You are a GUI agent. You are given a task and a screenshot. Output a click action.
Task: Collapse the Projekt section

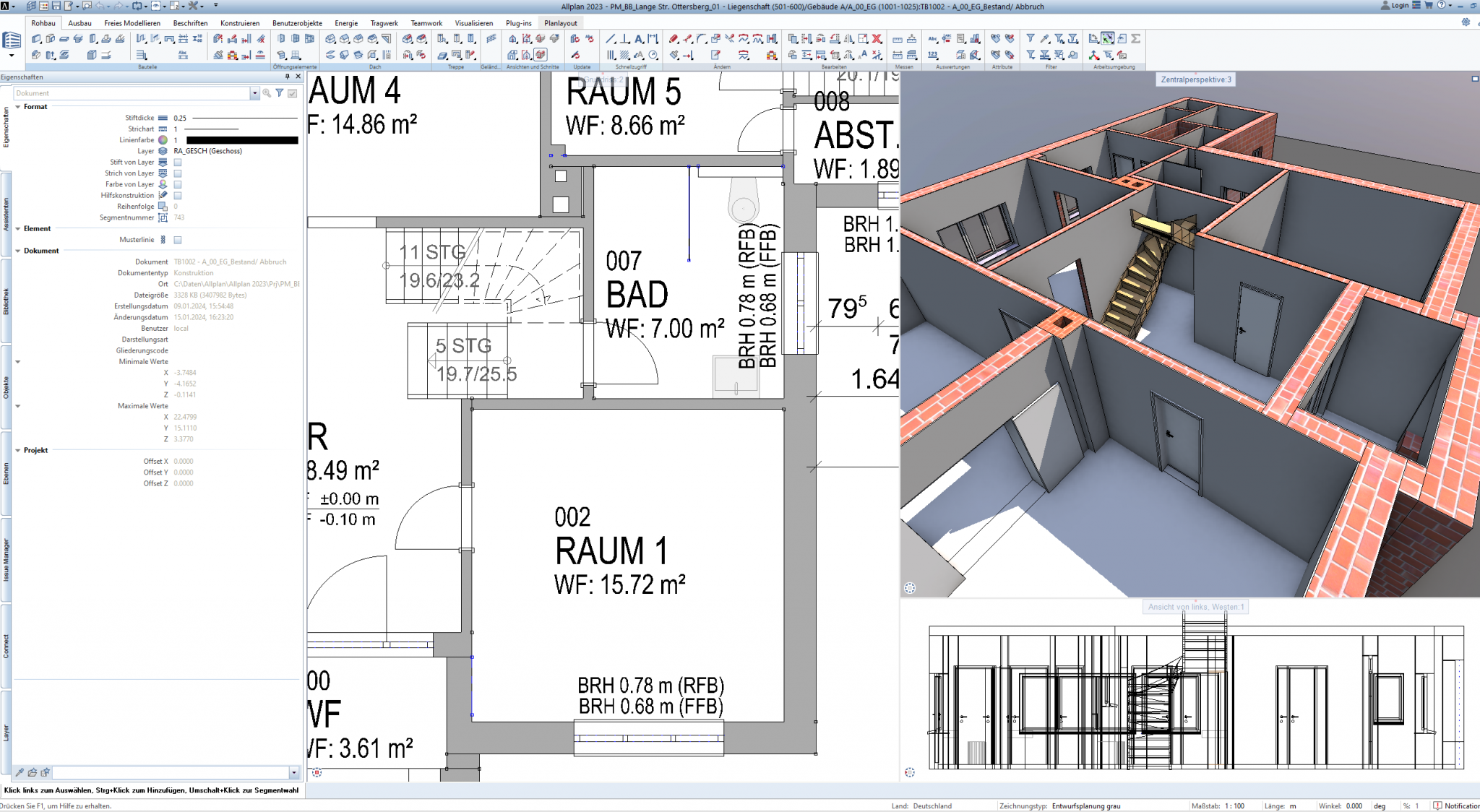pos(18,450)
